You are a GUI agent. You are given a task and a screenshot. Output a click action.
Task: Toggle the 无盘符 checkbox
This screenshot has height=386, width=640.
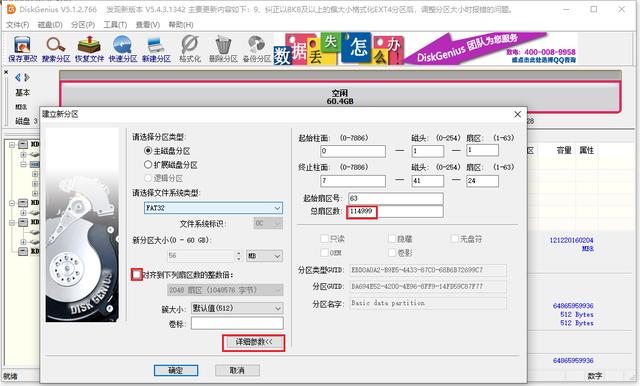[x=455, y=239]
